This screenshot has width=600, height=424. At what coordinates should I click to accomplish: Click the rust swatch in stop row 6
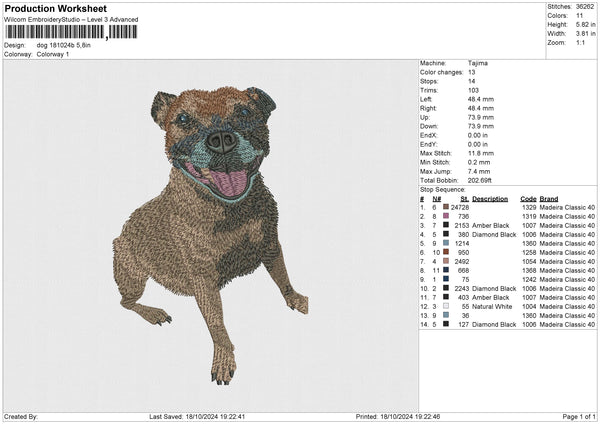click(446, 252)
